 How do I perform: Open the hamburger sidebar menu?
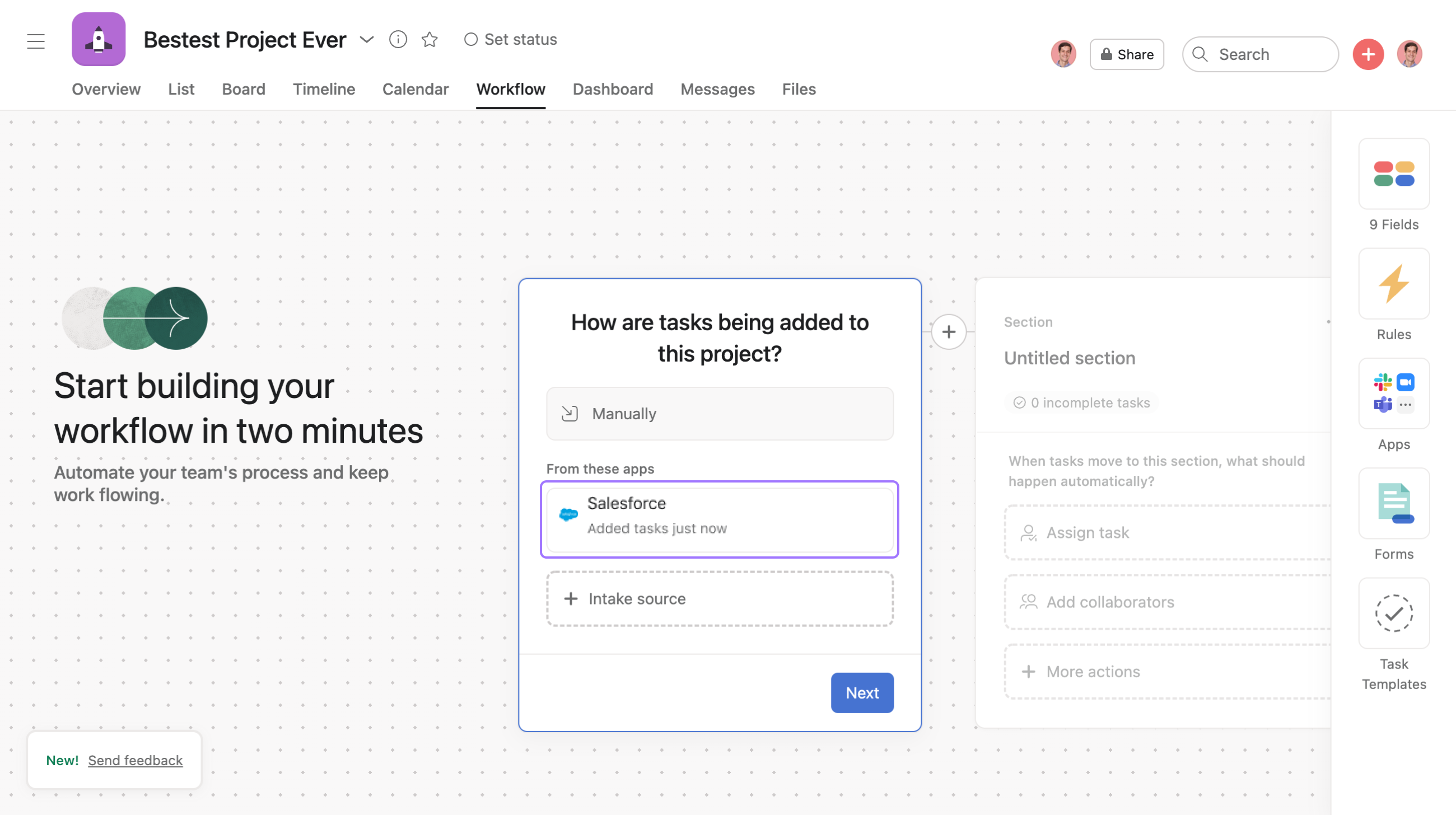pos(36,41)
